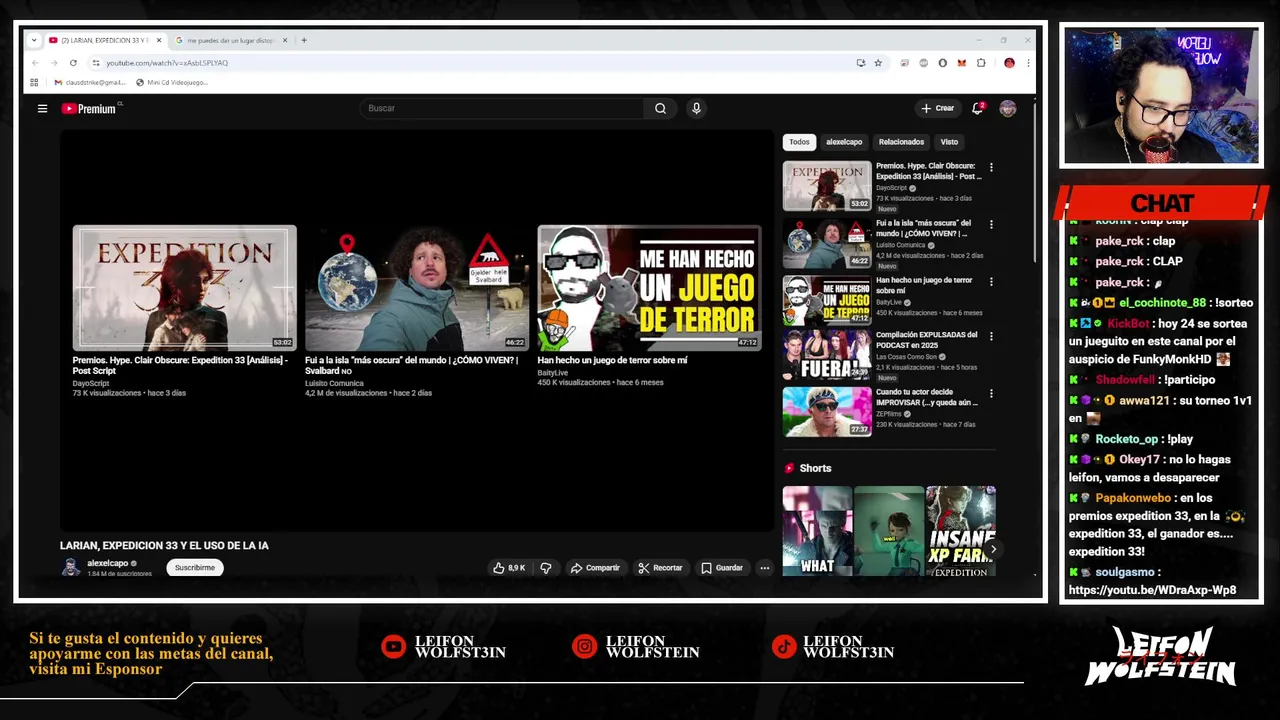Save video with the Guardar button
Screen dimensions: 1280x720
coord(722,568)
